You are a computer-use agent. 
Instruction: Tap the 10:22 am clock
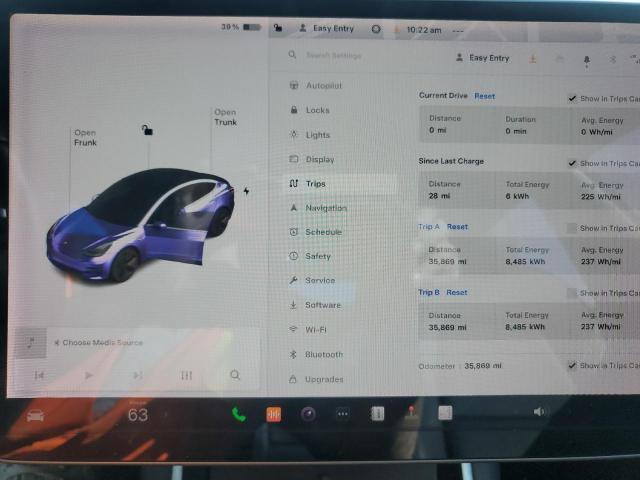[424, 30]
